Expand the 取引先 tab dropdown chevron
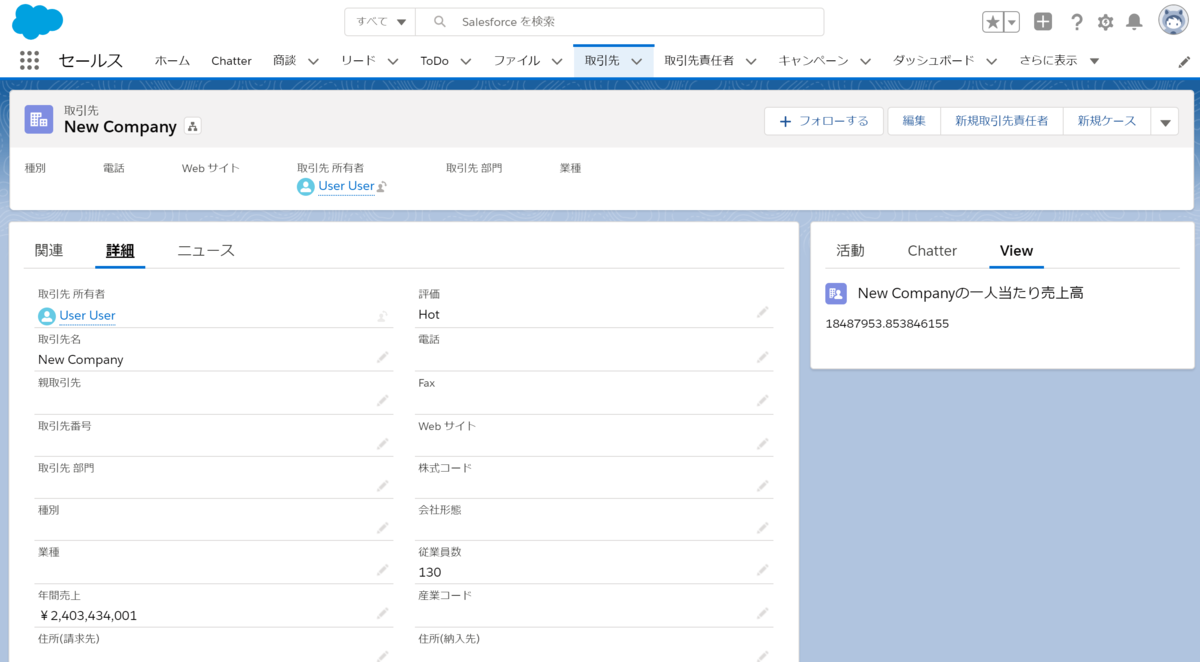The height and width of the screenshot is (662, 1200). [636, 61]
